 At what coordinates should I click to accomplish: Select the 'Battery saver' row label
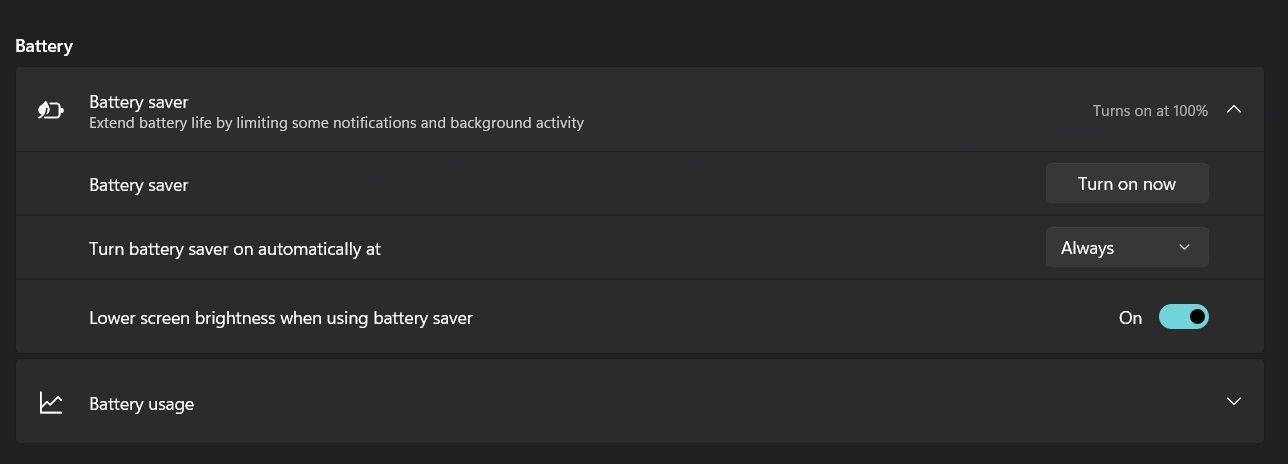point(138,185)
